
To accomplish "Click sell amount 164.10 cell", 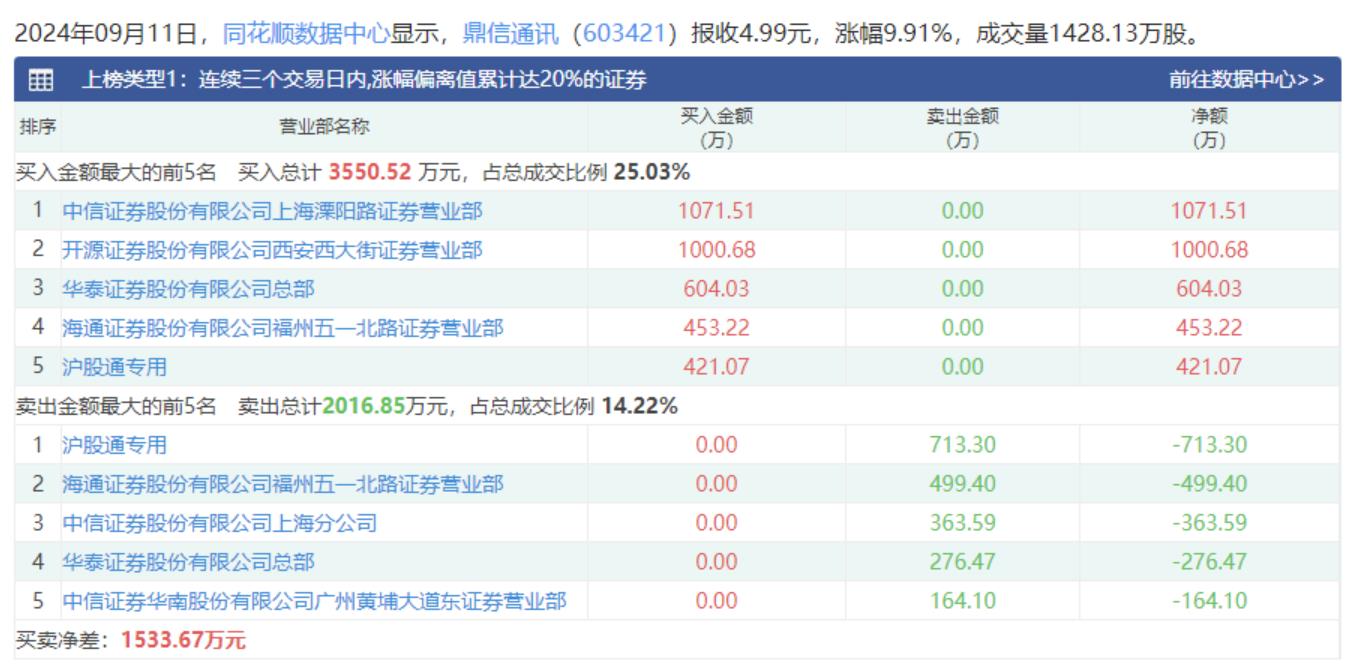I will (x=962, y=601).
